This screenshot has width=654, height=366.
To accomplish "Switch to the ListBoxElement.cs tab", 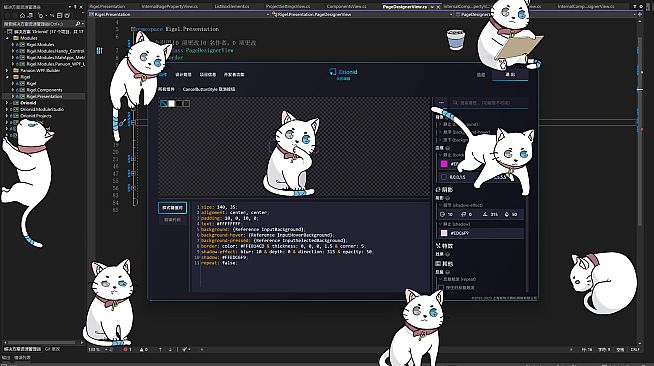I will 232,7.
